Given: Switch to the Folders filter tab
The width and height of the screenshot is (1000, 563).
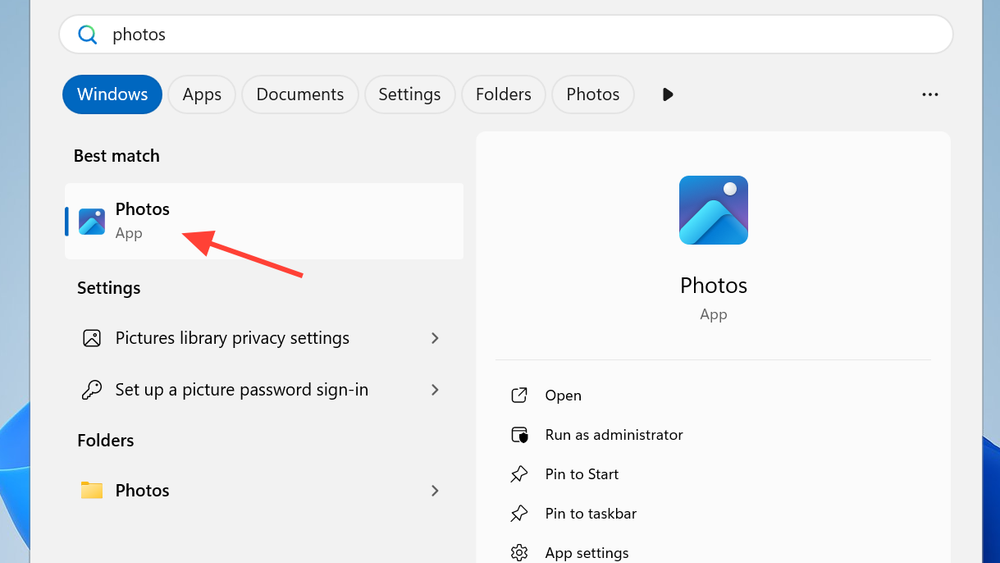Looking at the screenshot, I should tap(503, 94).
